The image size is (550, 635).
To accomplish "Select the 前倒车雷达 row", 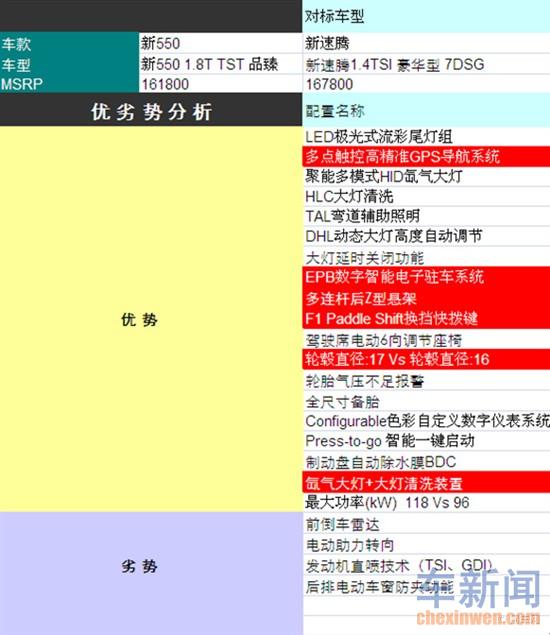I will (x=426, y=524).
